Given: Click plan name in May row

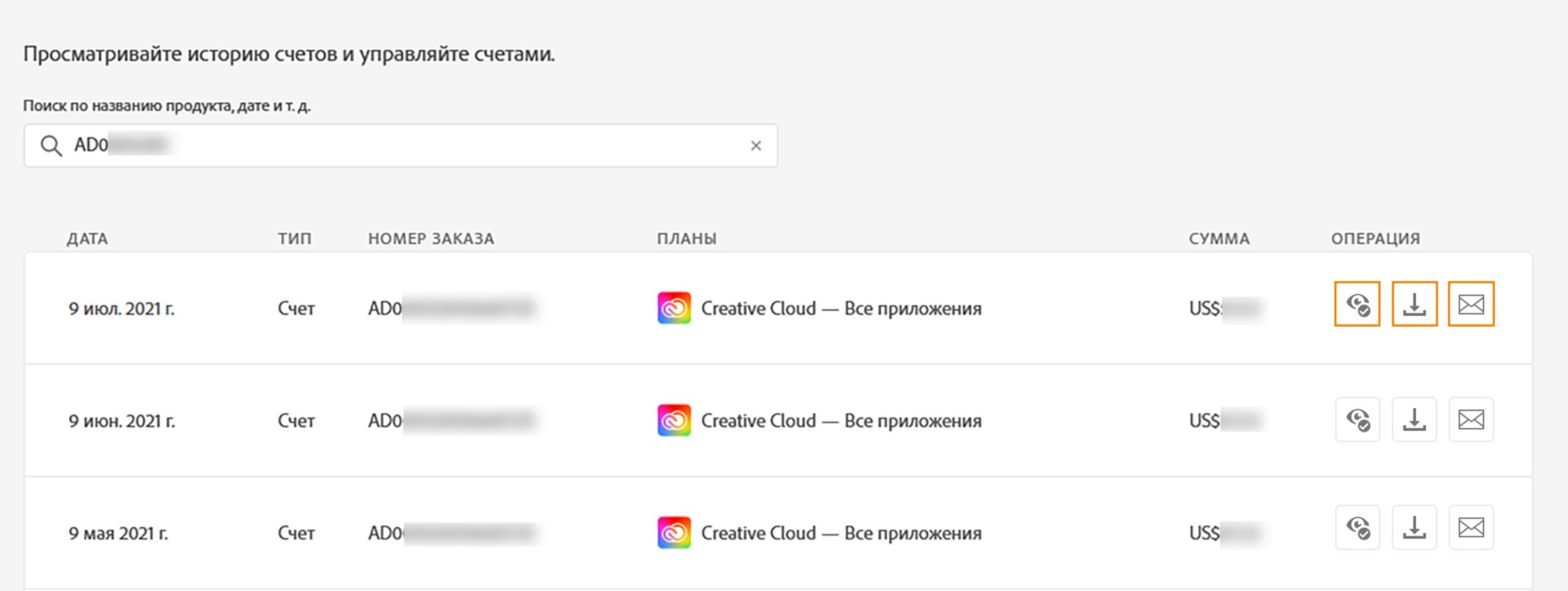Looking at the screenshot, I should (841, 533).
